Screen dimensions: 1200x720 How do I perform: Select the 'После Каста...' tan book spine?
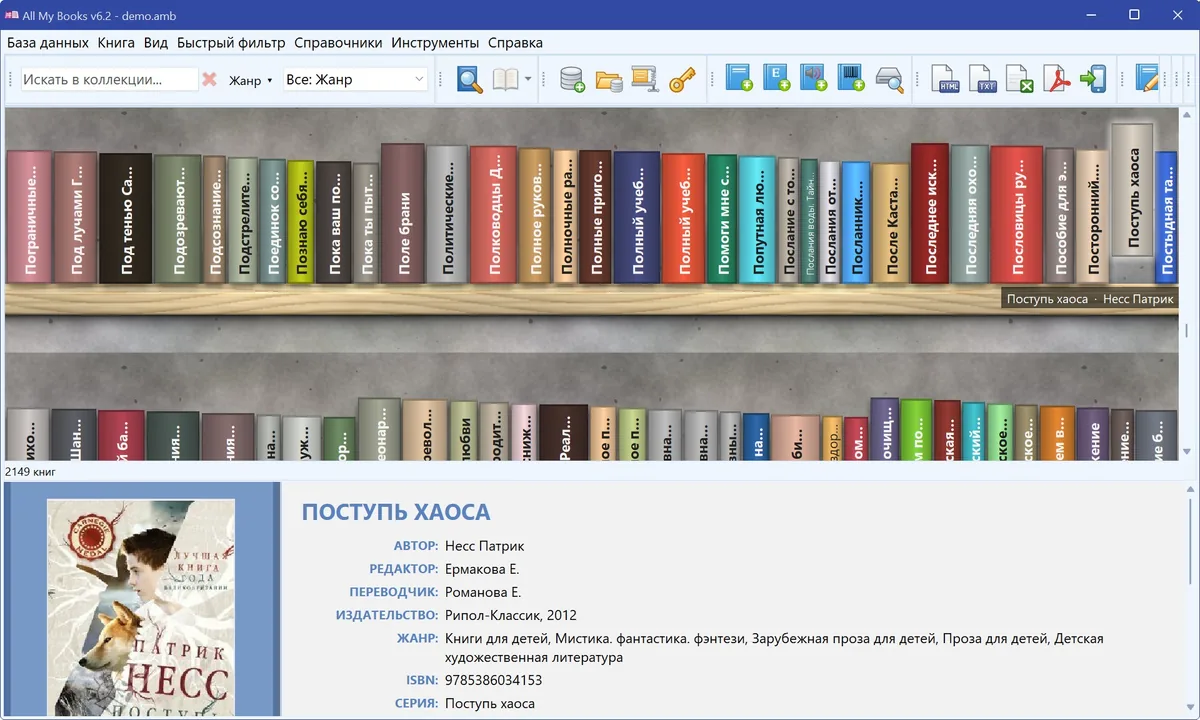click(x=891, y=222)
